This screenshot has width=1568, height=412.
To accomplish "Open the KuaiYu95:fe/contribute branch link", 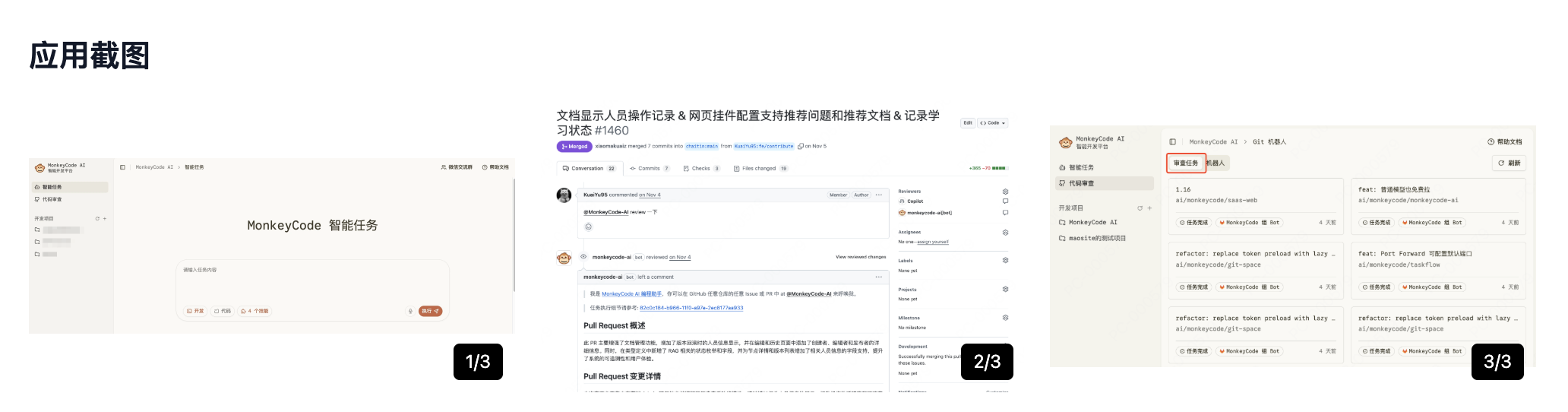I will pyautogui.click(x=763, y=146).
